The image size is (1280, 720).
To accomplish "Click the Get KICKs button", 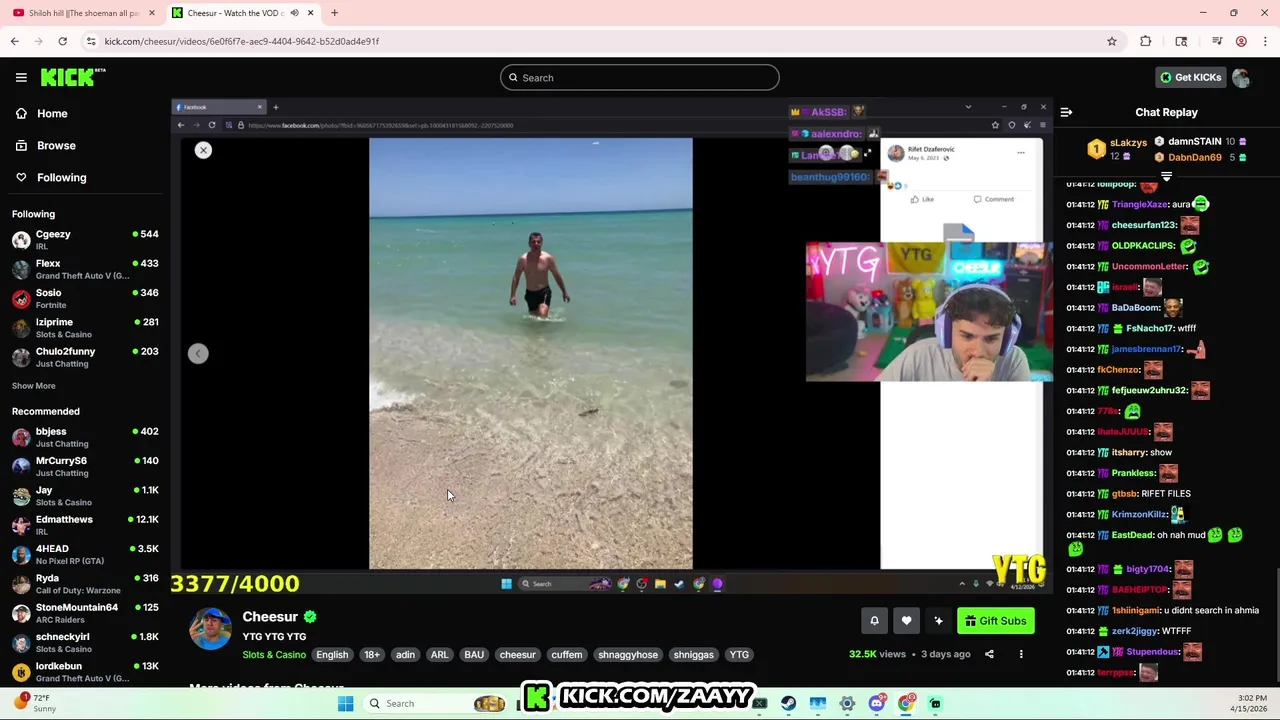I will point(1190,77).
